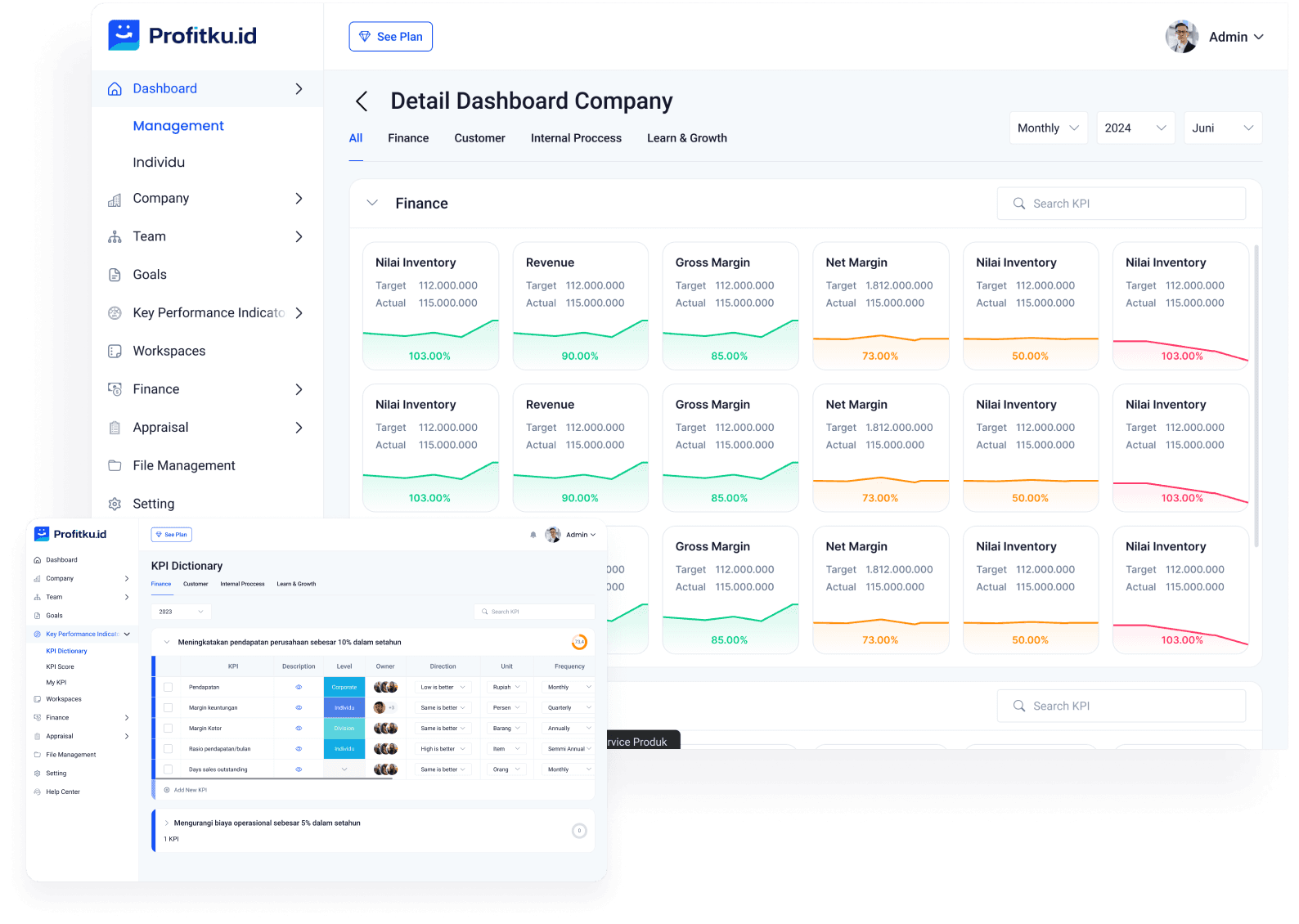Click the notification bell in KPI Dictionary window

tap(533, 535)
